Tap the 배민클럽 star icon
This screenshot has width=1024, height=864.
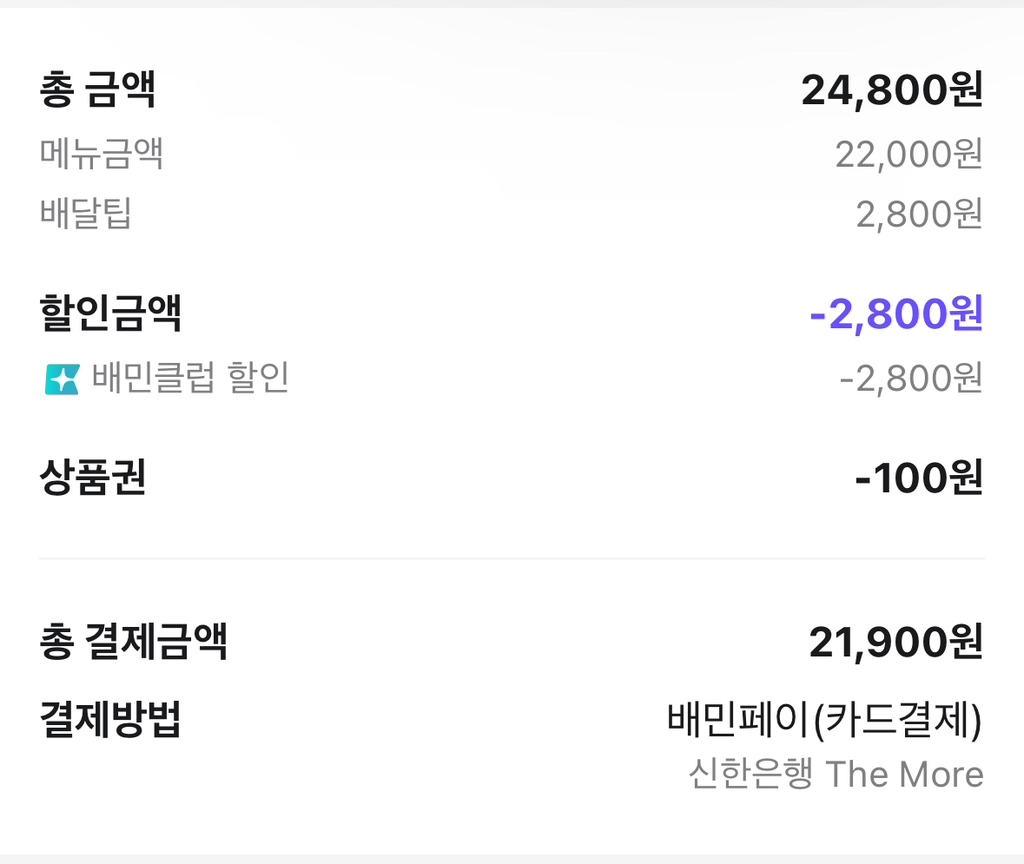click(62, 379)
